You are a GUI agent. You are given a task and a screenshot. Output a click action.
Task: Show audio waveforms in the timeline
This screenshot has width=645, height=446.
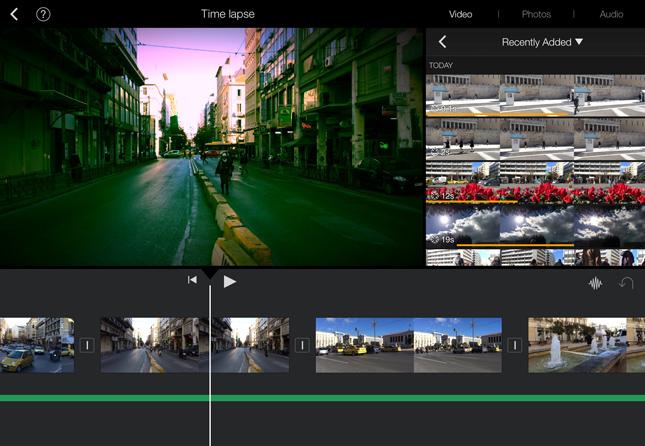coord(595,283)
